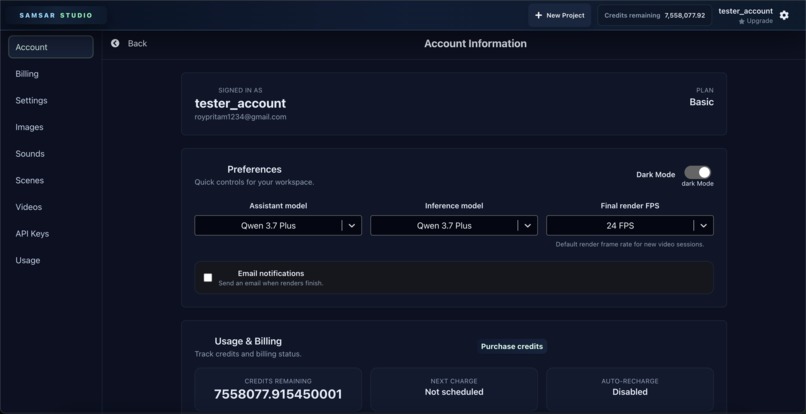Click the New Project button

(560, 15)
